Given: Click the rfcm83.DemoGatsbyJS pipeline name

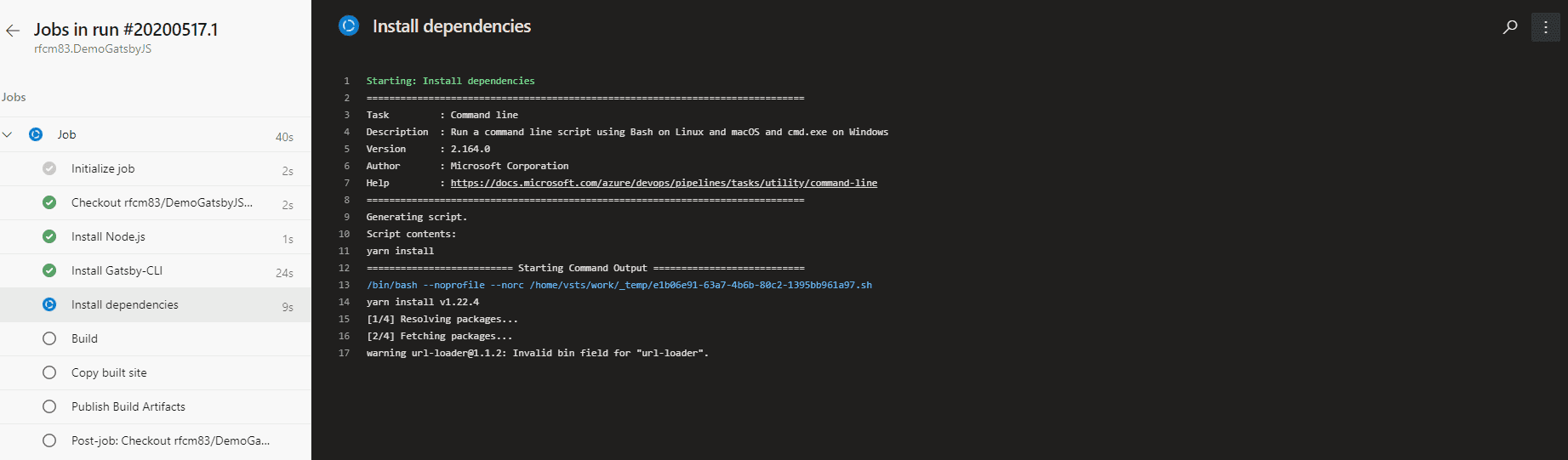Looking at the screenshot, I should click(93, 49).
